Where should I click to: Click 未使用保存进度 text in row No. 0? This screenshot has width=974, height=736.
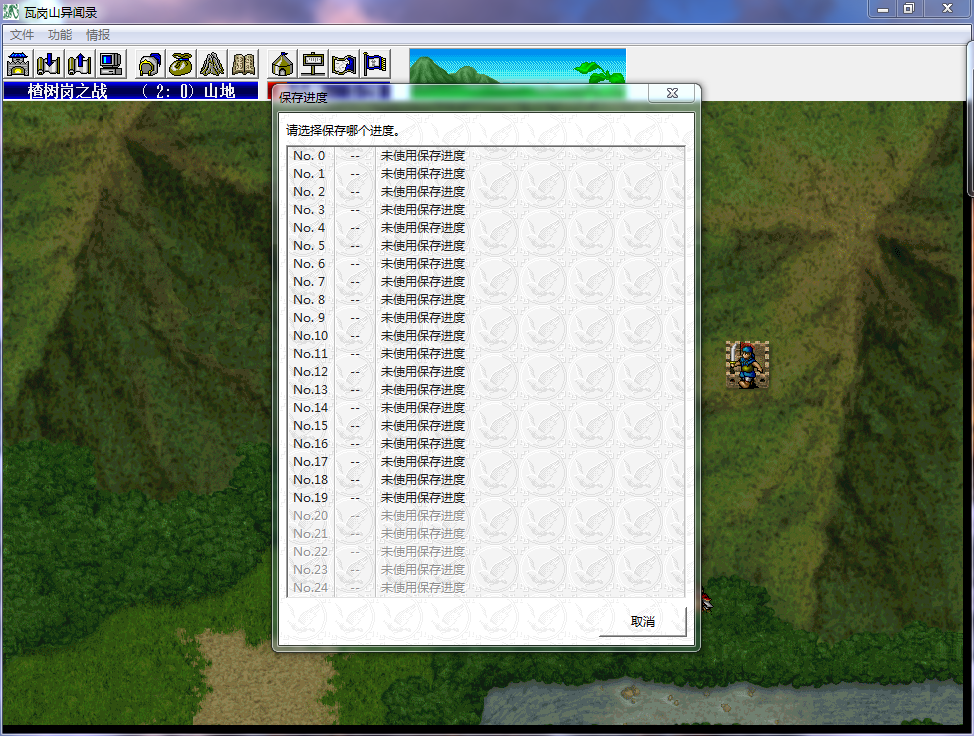422,156
